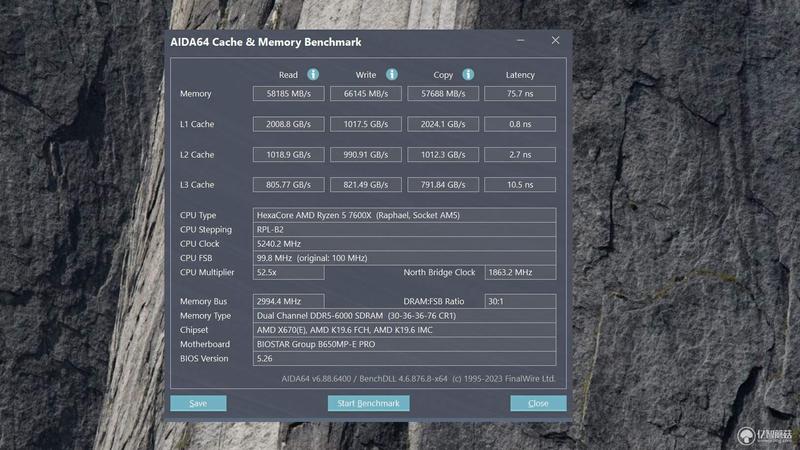The image size is (800, 450).
Task: Click the Save button
Action: pyautogui.click(x=198, y=403)
